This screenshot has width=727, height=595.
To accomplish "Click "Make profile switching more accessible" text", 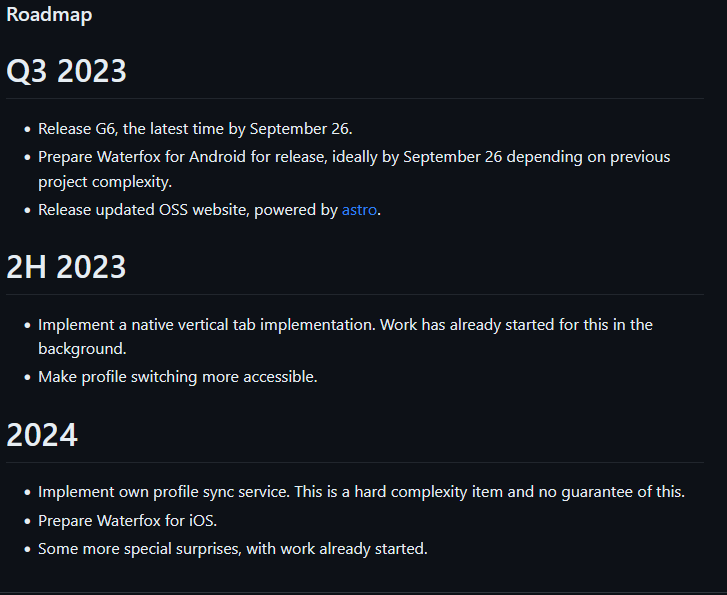I will pyautogui.click(x=177, y=377).
